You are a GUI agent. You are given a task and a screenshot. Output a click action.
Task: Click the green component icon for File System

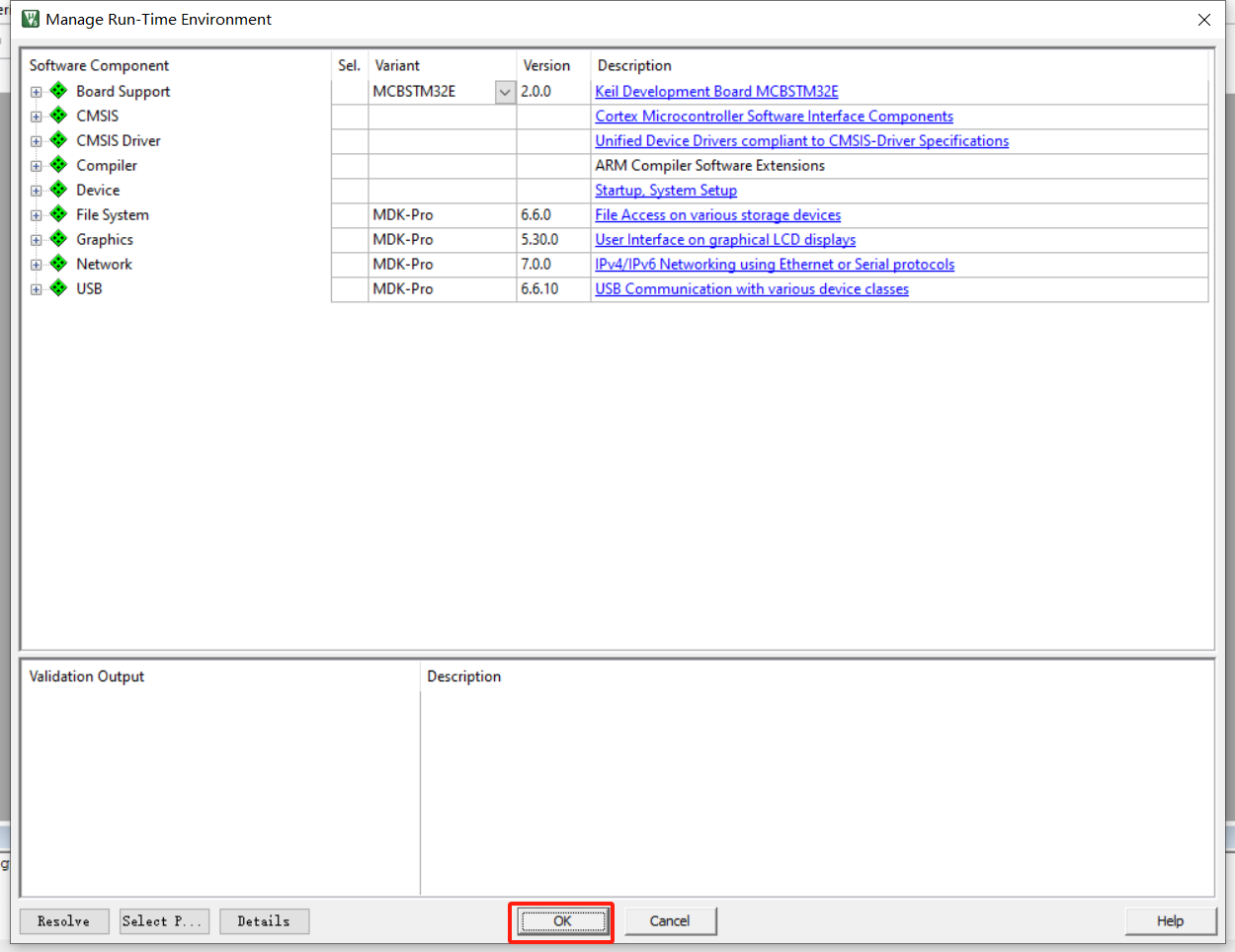(x=58, y=214)
